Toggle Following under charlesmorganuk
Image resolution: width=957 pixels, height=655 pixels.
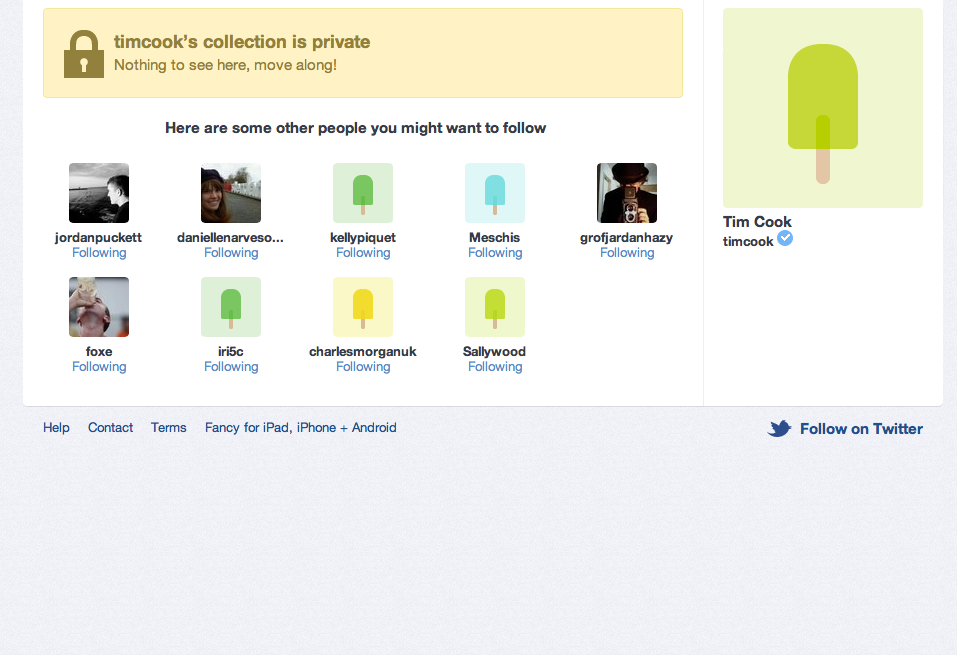(x=363, y=367)
